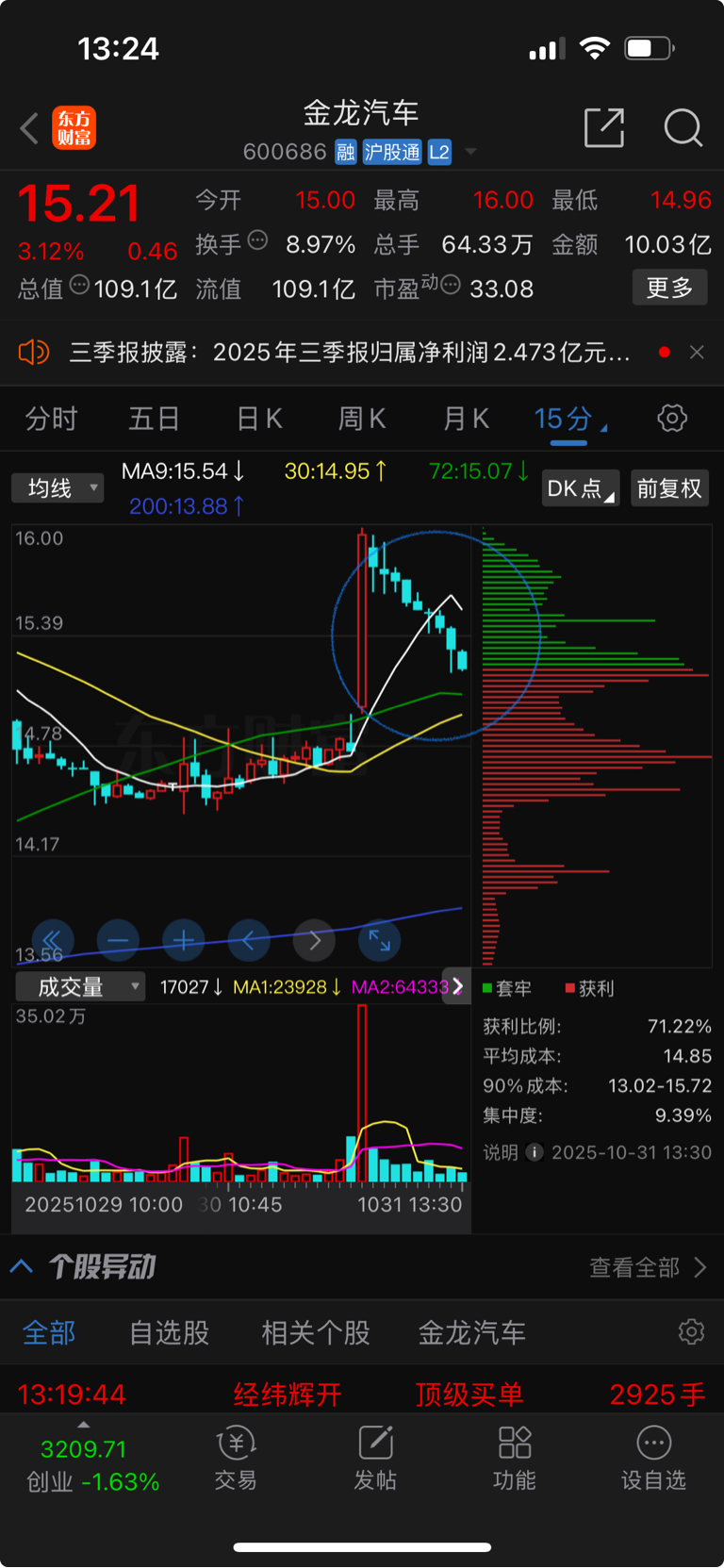Tap the 获利比例 71.22% value
Screen dimensions: 724x1568
coord(679,1026)
